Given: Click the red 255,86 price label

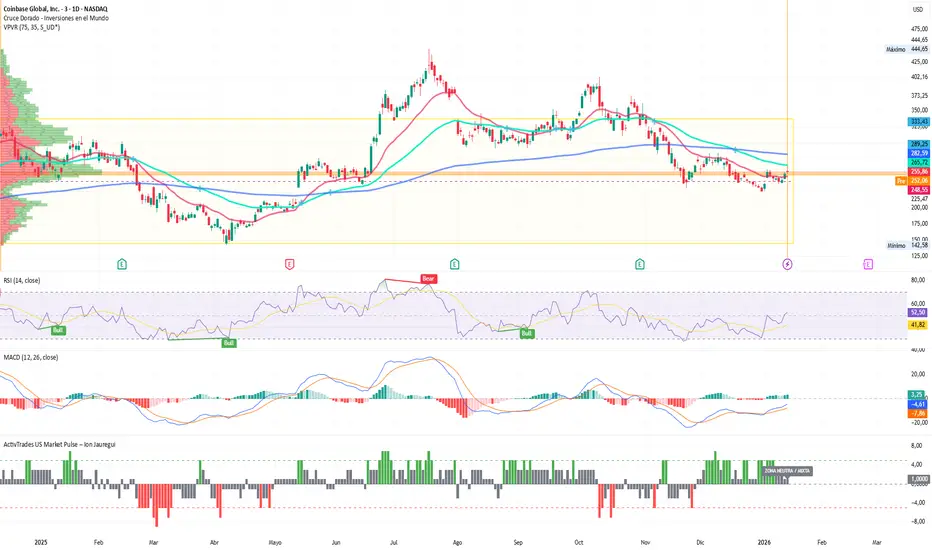Looking at the screenshot, I should pyautogui.click(x=919, y=171).
